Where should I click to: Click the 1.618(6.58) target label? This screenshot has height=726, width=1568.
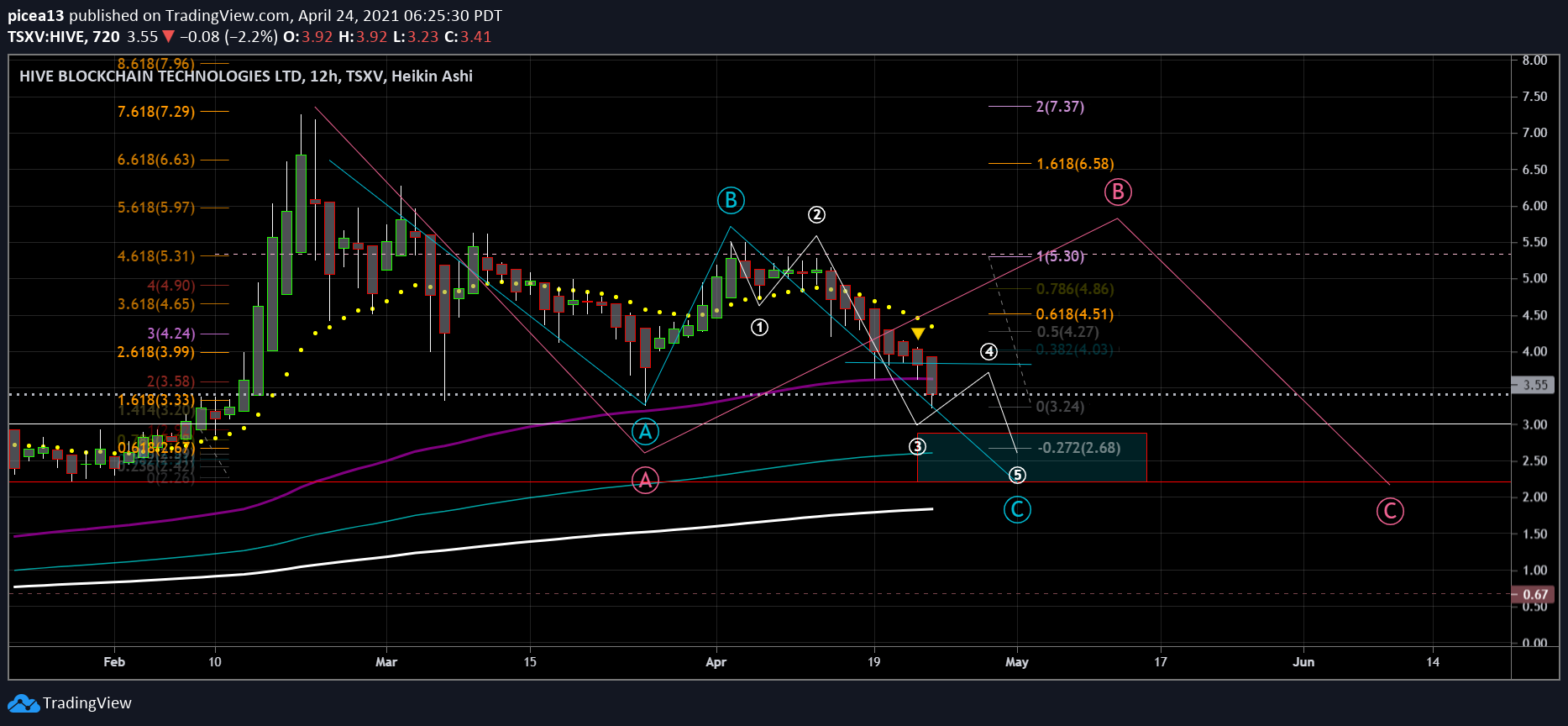(1076, 164)
